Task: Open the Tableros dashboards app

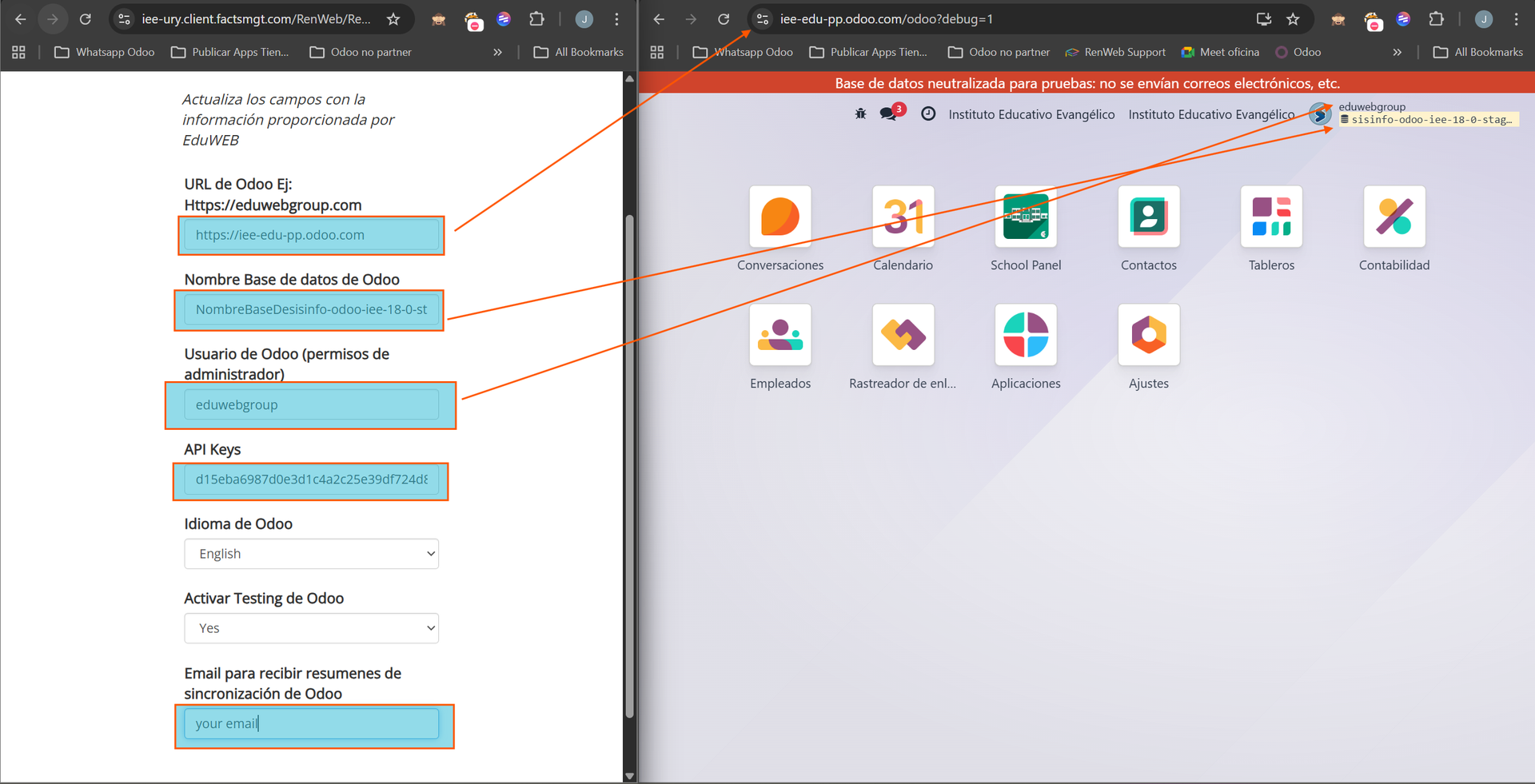Action: 1271,217
